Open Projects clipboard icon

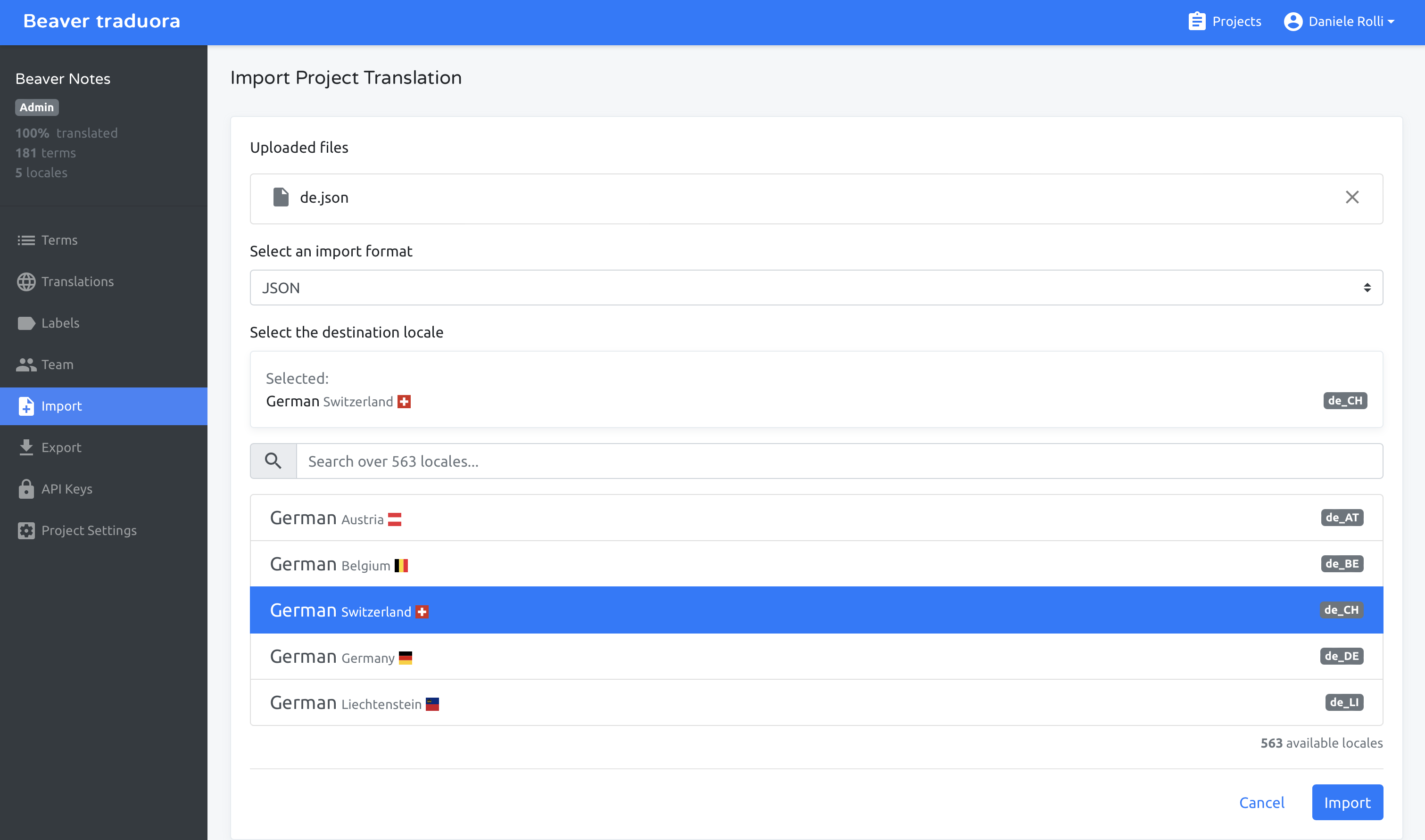pyautogui.click(x=1196, y=22)
